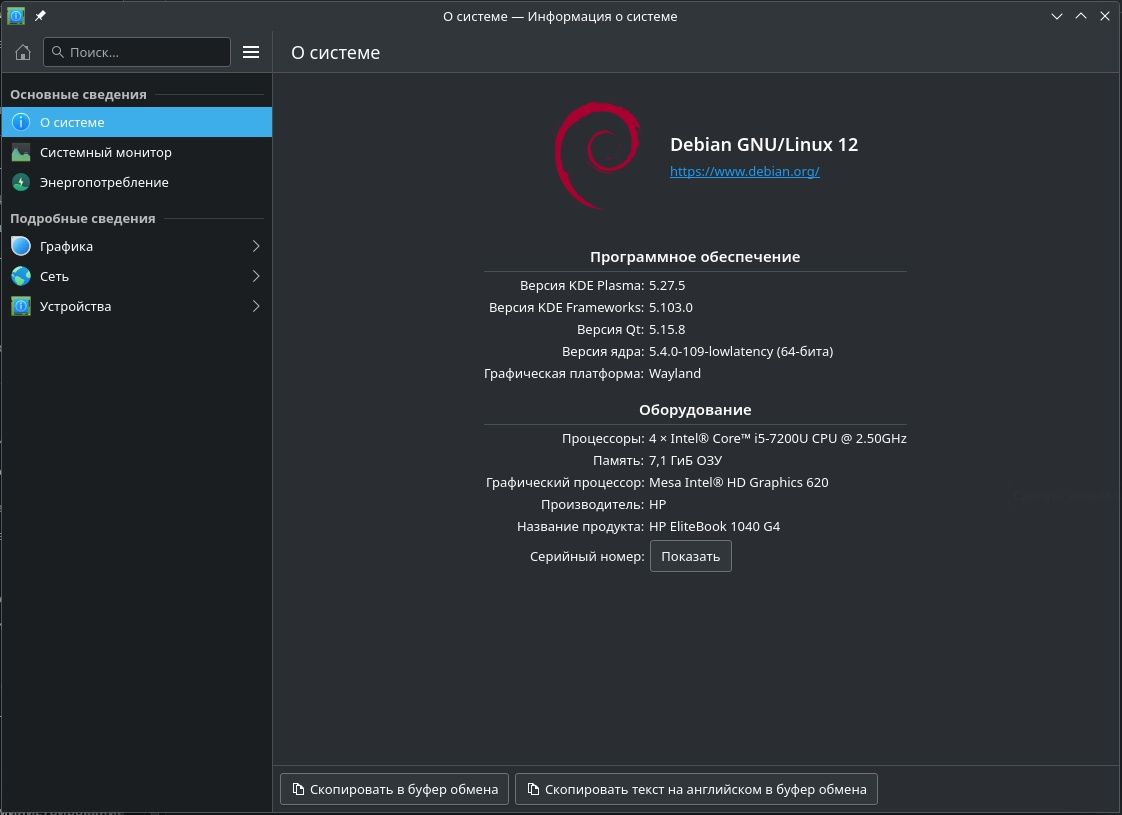Click the Debian swirl logo

click(x=597, y=156)
